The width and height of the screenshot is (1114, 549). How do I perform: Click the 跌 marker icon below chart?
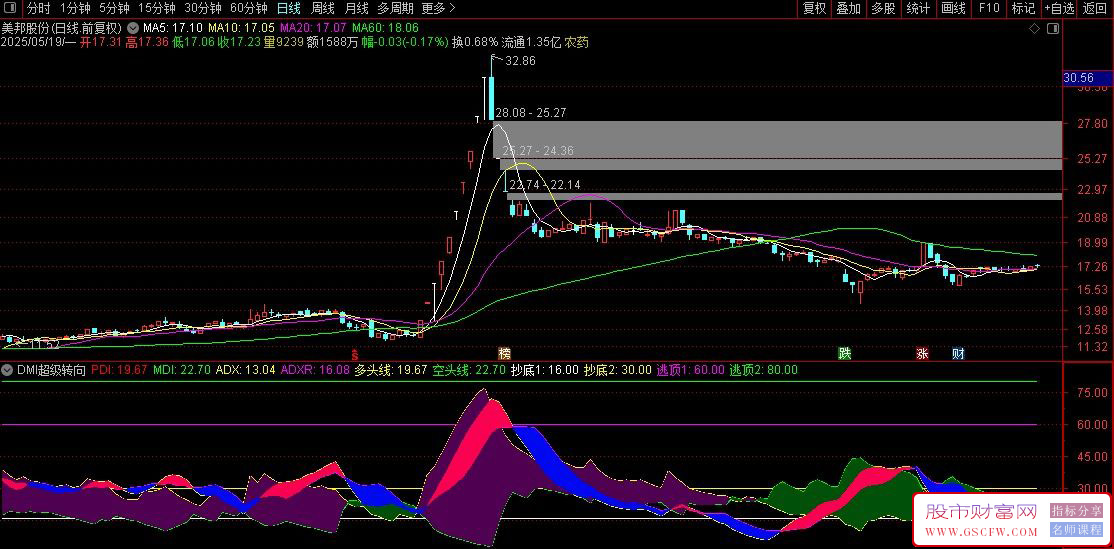[844, 353]
